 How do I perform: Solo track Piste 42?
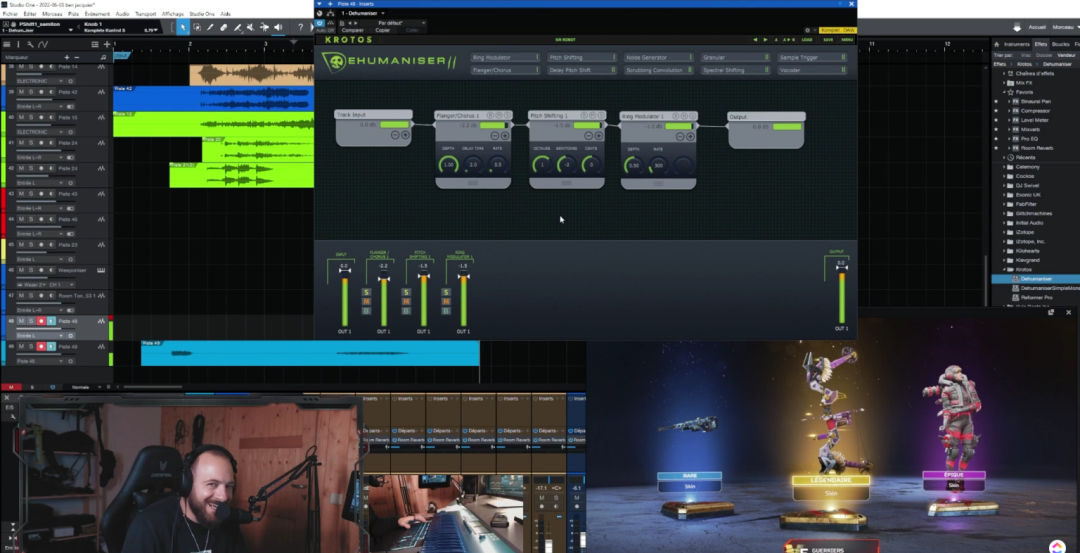(x=31, y=92)
